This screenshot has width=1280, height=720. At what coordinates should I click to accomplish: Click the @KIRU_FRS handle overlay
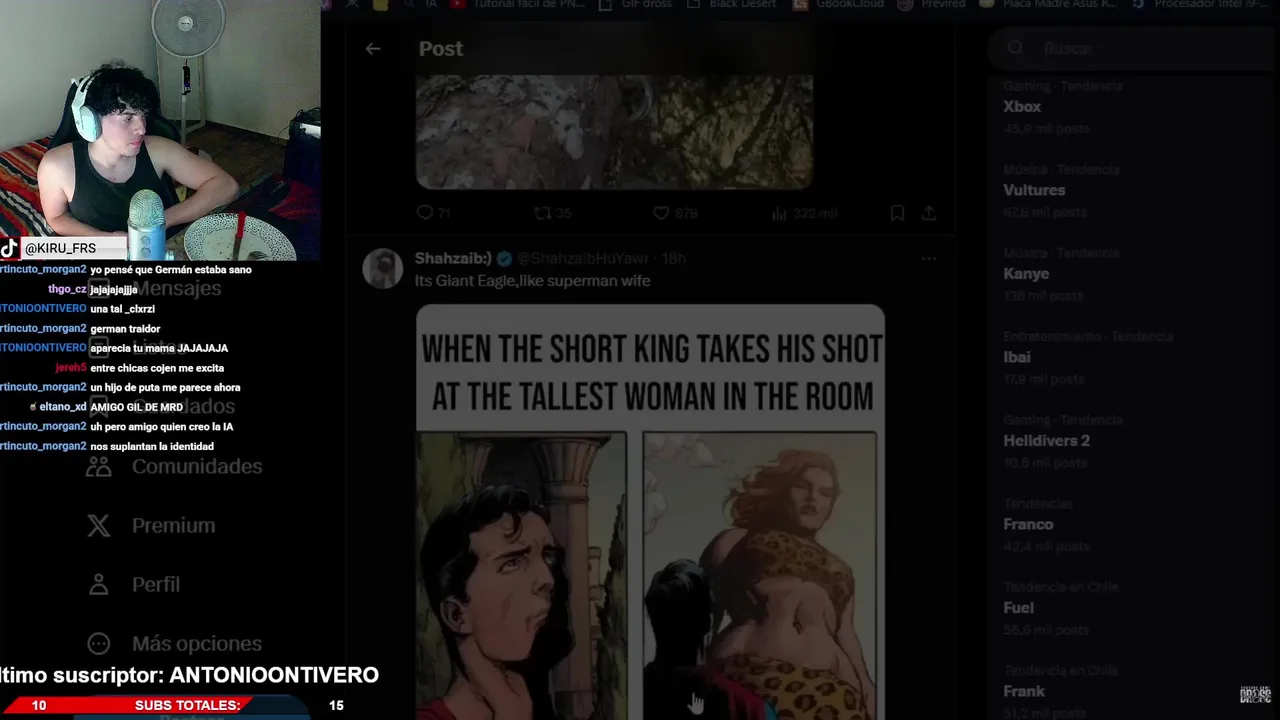pyautogui.click(x=61, y=248)
